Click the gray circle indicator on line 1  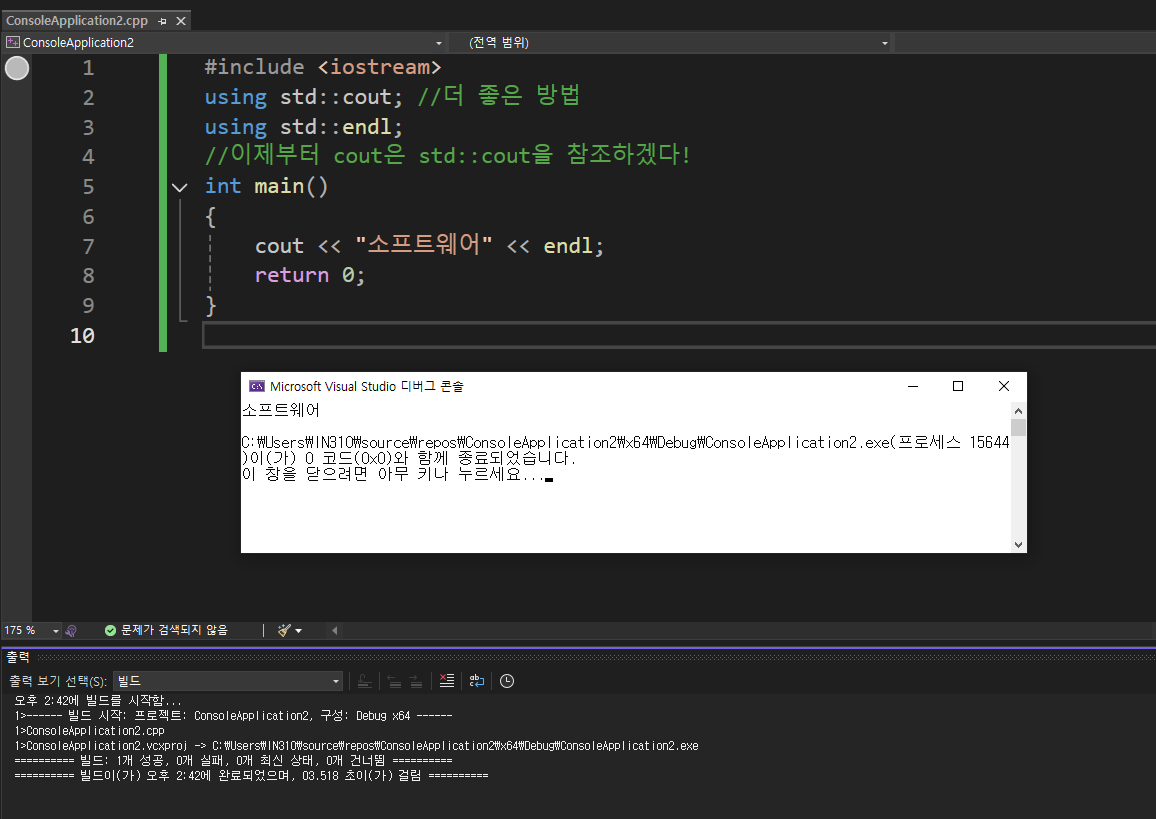17,68
